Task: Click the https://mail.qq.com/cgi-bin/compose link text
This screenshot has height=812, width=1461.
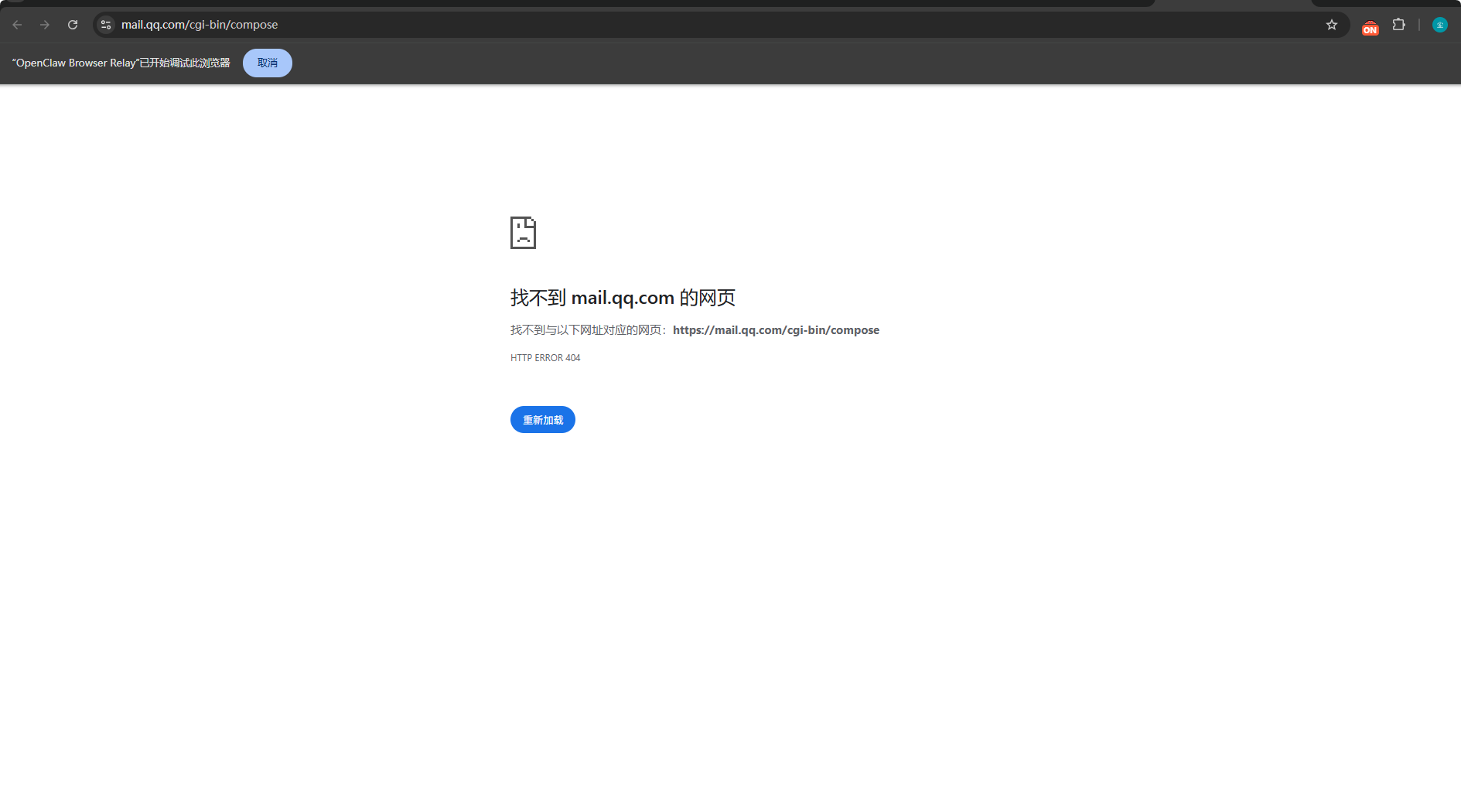Action: point(776,329)
